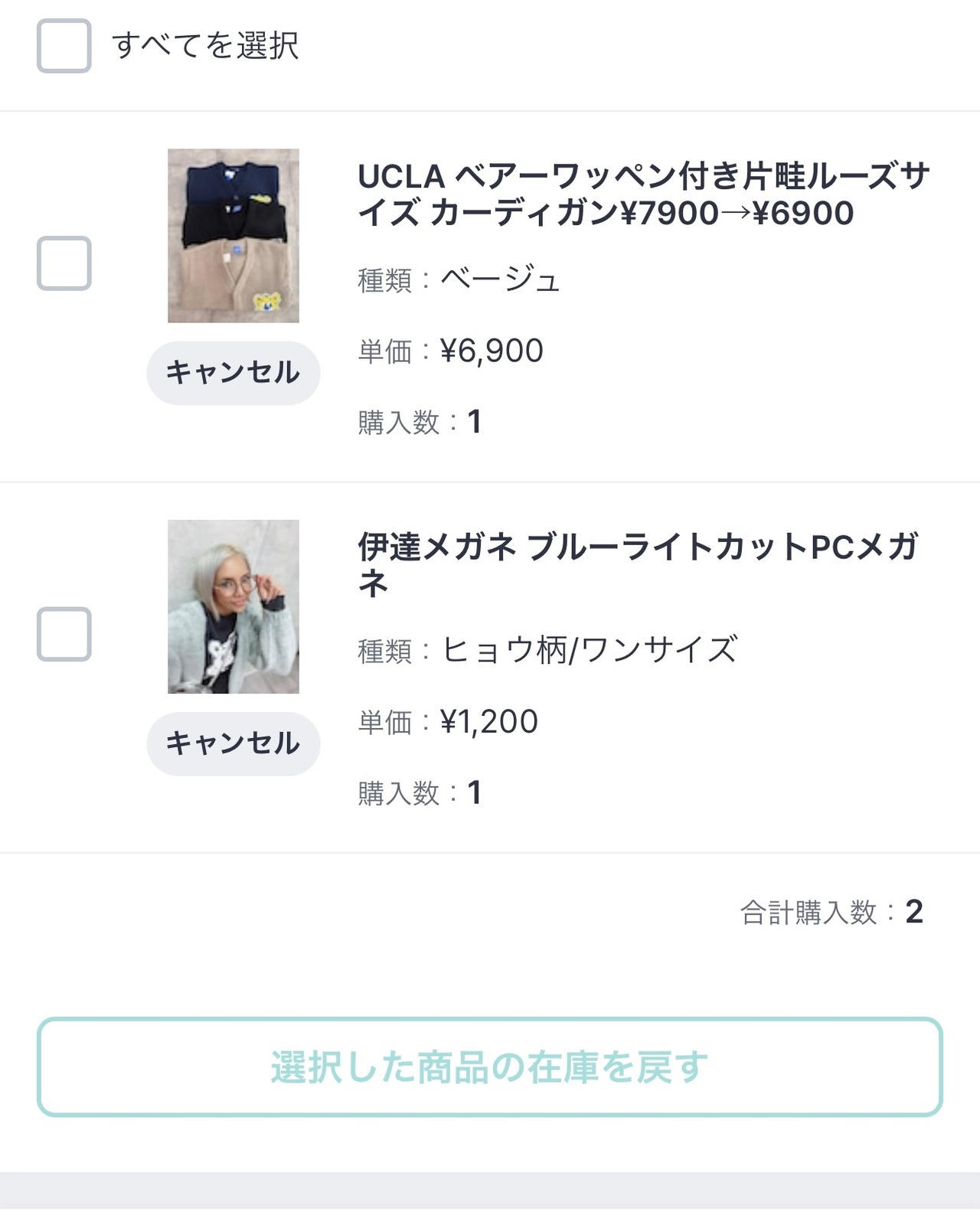Click the gray divider bar at bottom
Screen dimensions: 980x1228
(x=490, y=1190)
